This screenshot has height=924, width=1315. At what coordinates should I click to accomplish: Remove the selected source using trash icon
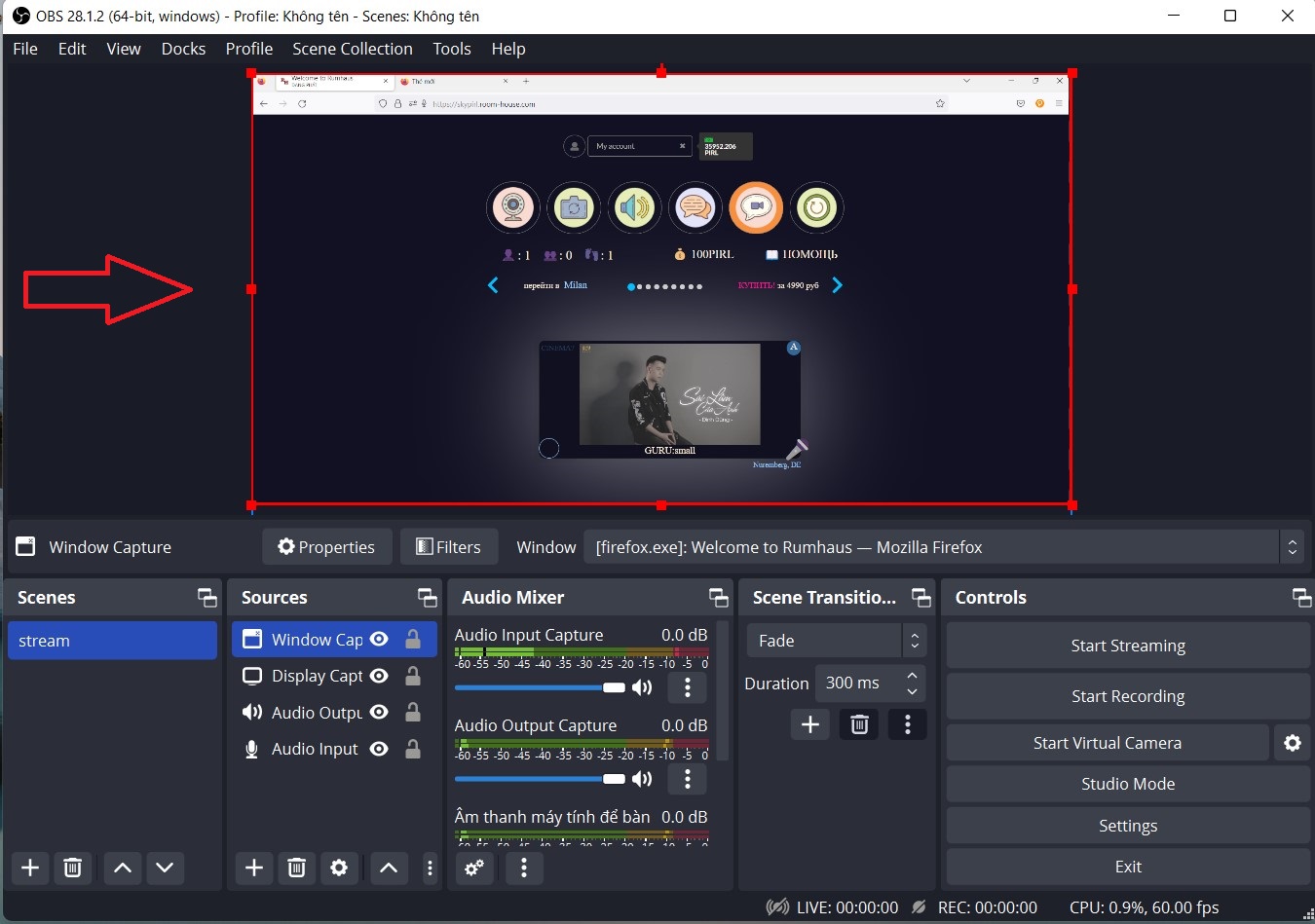pyautogui.click(x=297, y=868)
